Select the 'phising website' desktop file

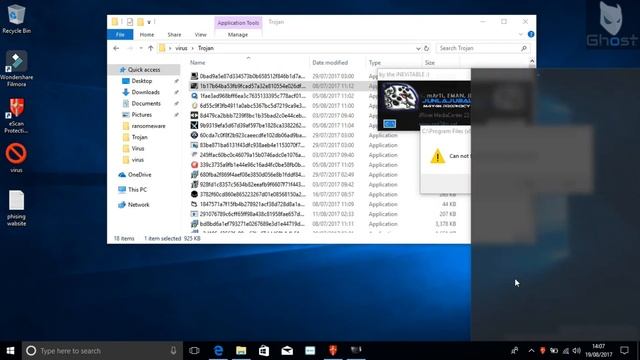coord(16,208)
